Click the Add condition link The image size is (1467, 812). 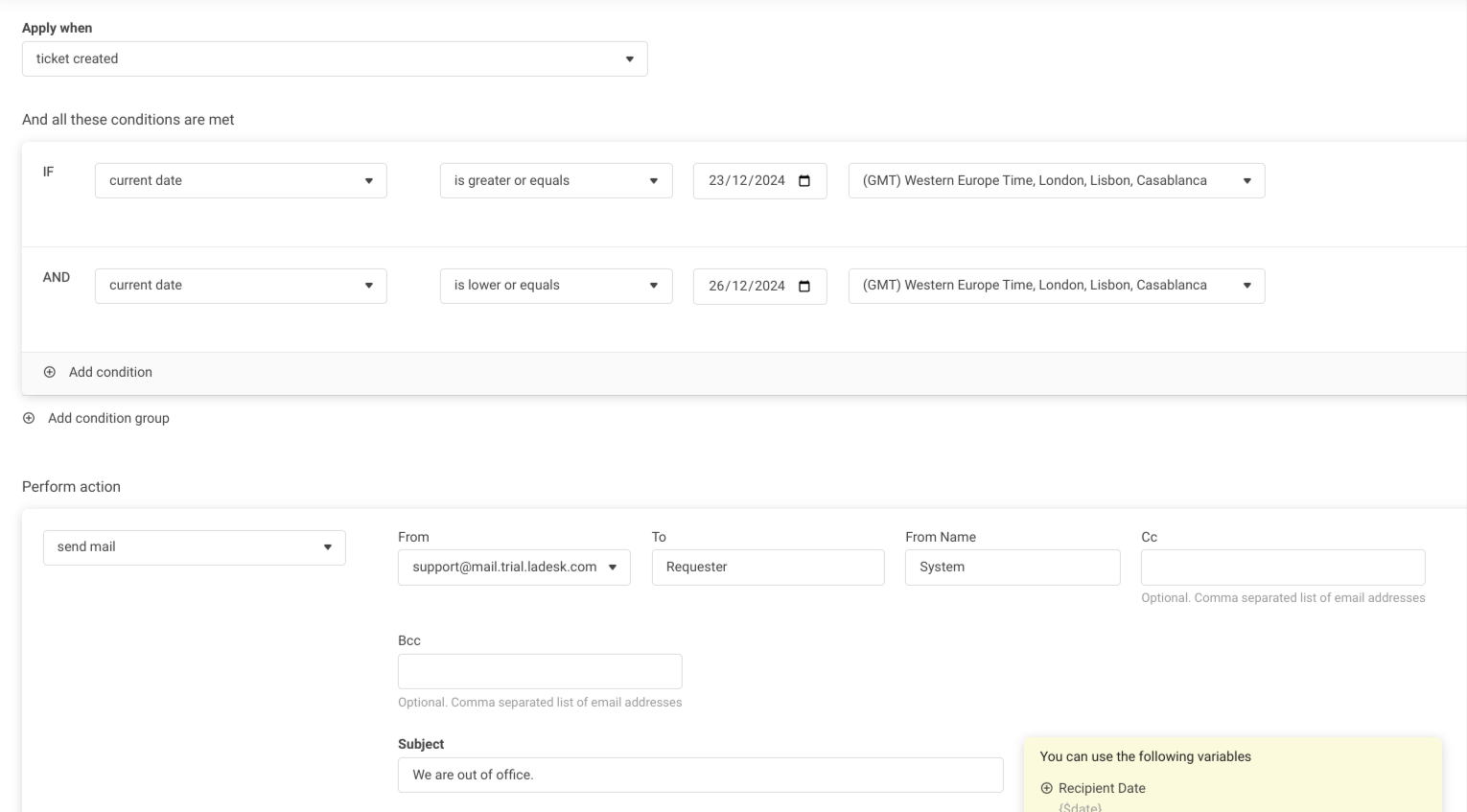[110, 372]
